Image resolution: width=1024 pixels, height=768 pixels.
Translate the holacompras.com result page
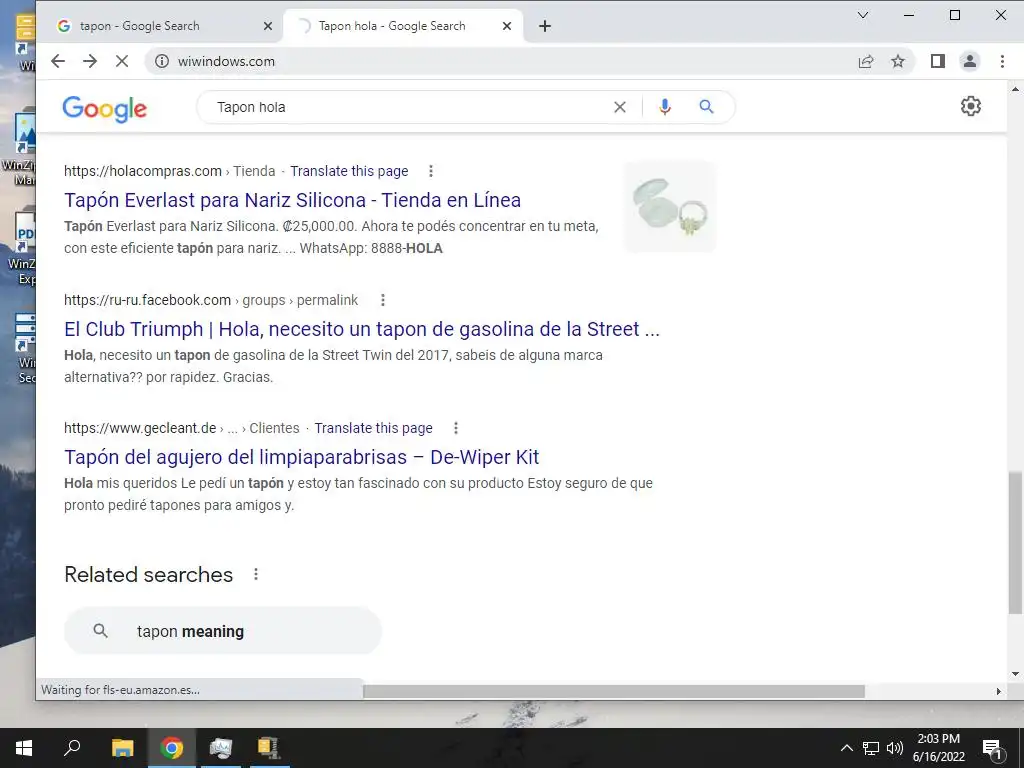tap(349, 171)
